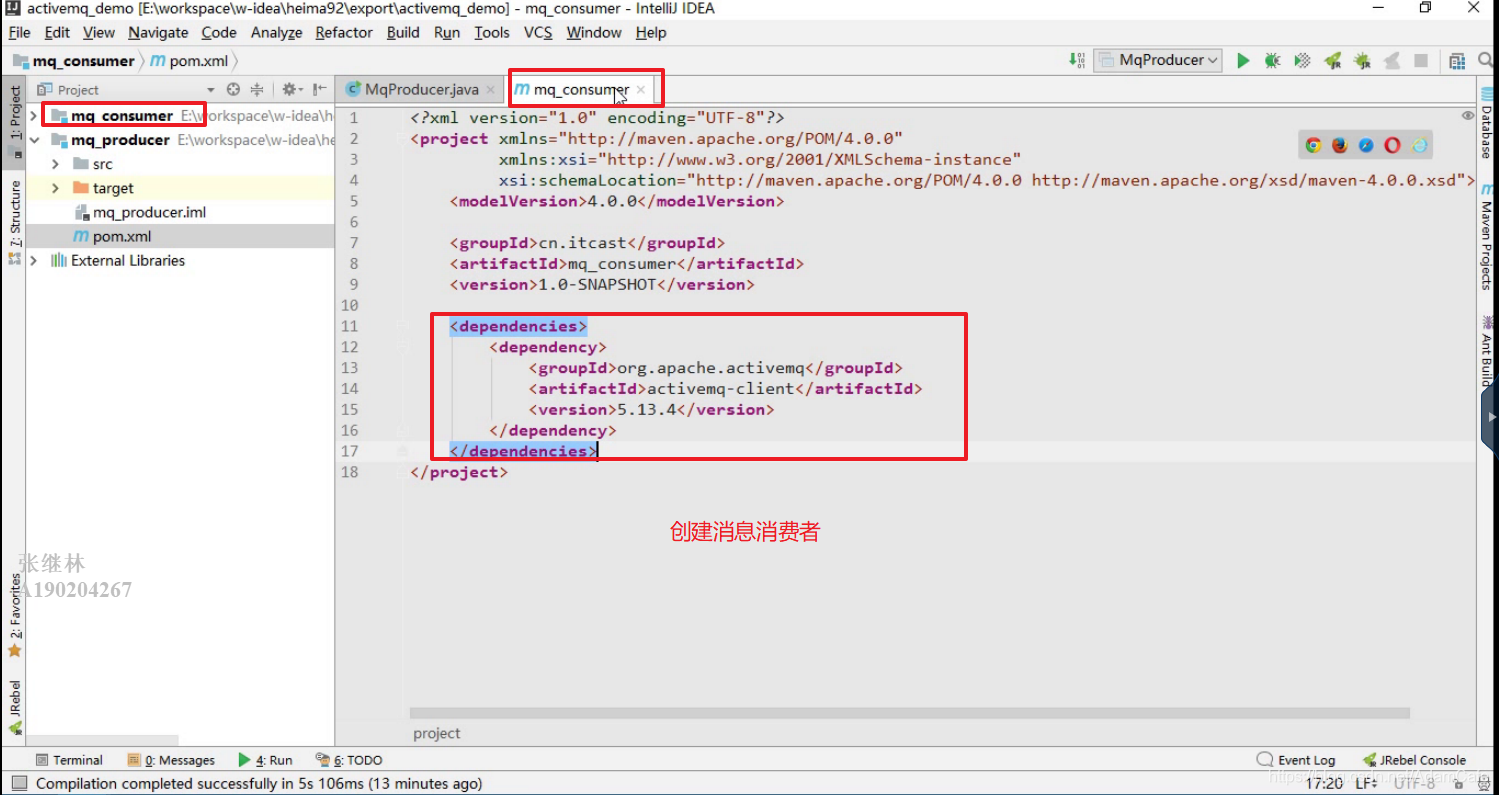The width and height of the screenshot is (1499, 795).
Task: Open in Internet Explorer browser icon
Action: point(1420,145)
